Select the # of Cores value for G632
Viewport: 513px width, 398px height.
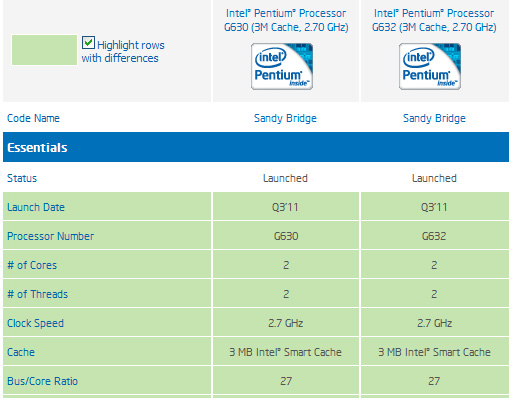pyautogui.click(x=434, y=265)
